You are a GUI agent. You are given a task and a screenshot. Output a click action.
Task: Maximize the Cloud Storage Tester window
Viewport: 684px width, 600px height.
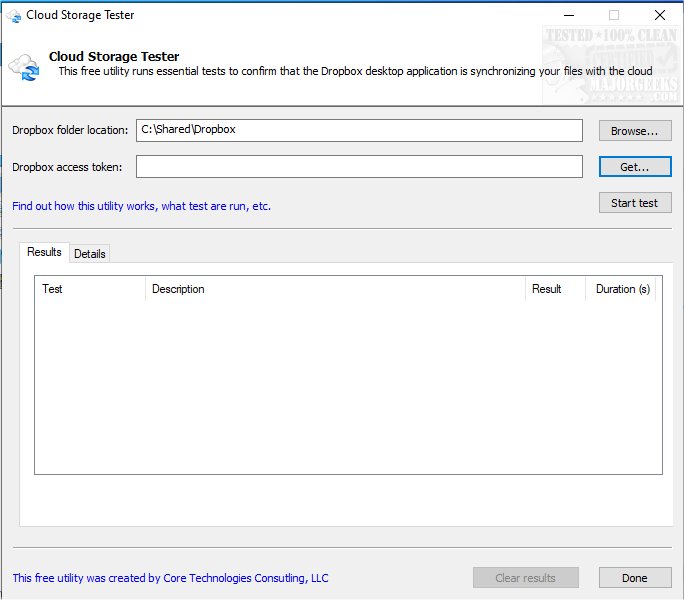[x=614, y=15]
